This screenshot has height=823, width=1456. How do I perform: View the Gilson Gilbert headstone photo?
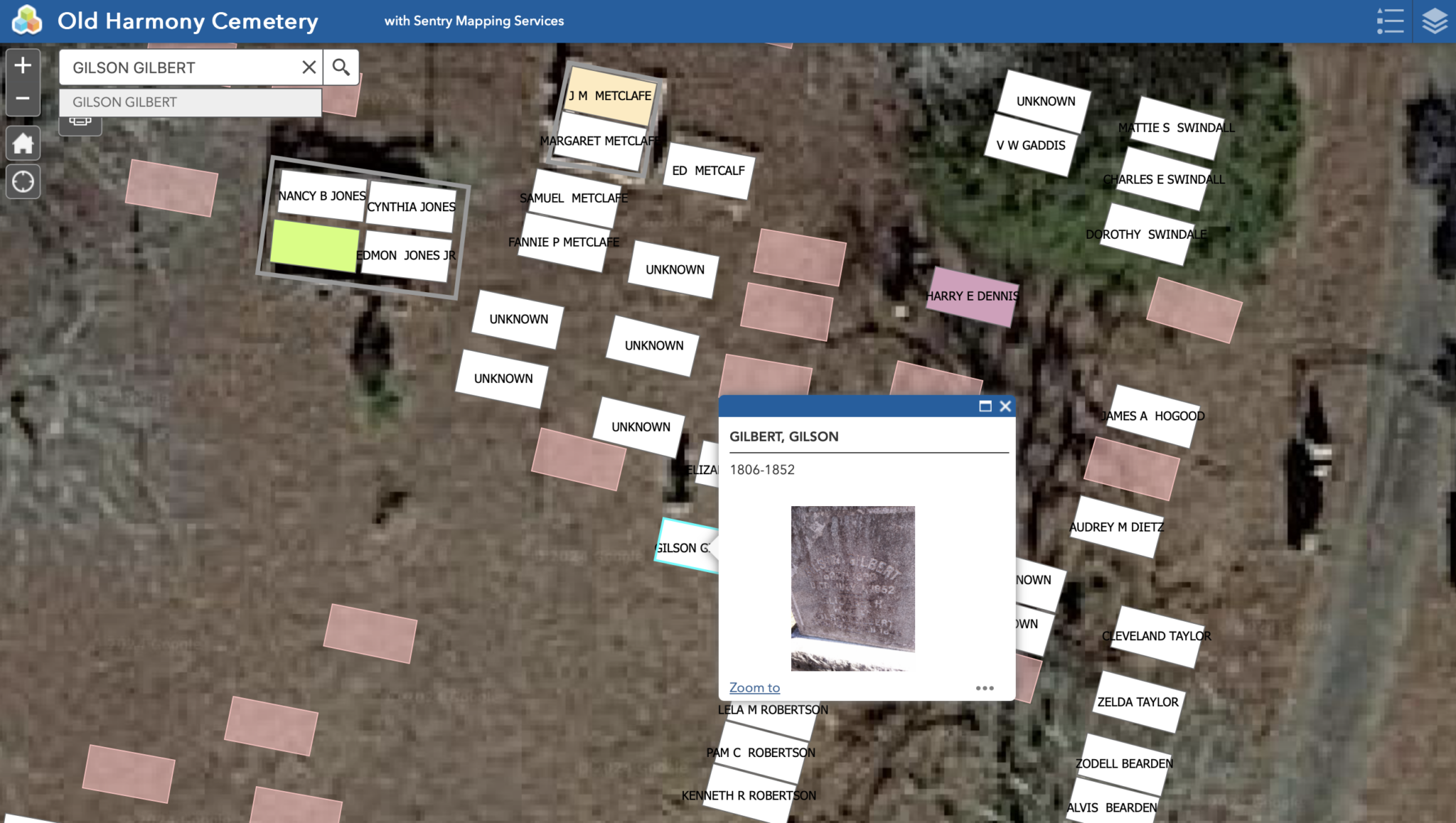[x=851, y=586]
